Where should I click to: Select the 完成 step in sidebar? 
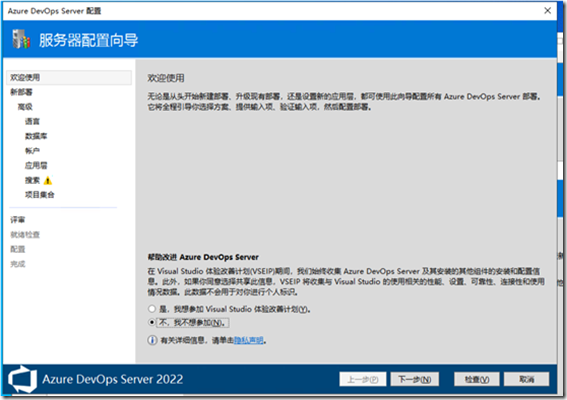pyautogui.click(x=18, y=264)
